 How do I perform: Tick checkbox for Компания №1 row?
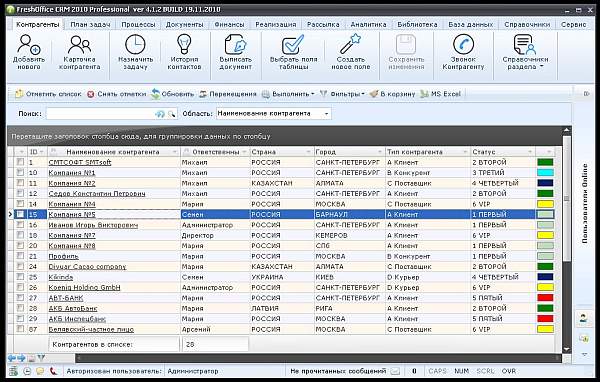(20, 172)
